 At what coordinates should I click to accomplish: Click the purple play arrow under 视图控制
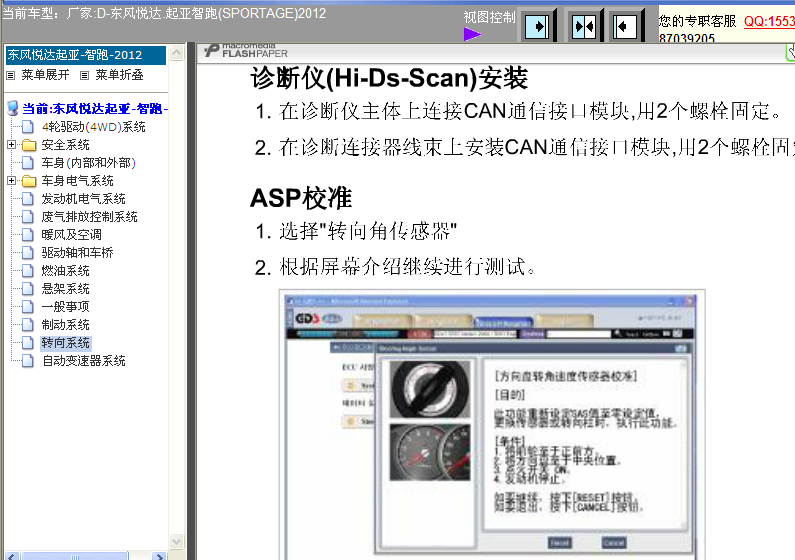[x=472, y=34]
